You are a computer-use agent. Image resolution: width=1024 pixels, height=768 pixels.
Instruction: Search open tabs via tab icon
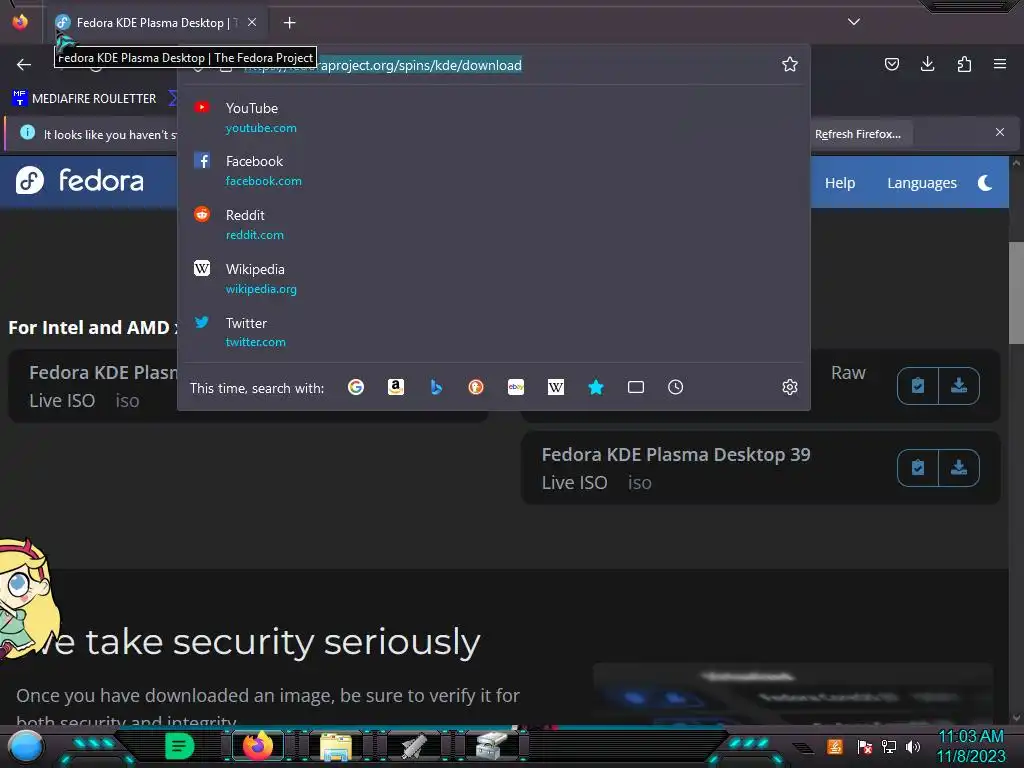point(636,387)
